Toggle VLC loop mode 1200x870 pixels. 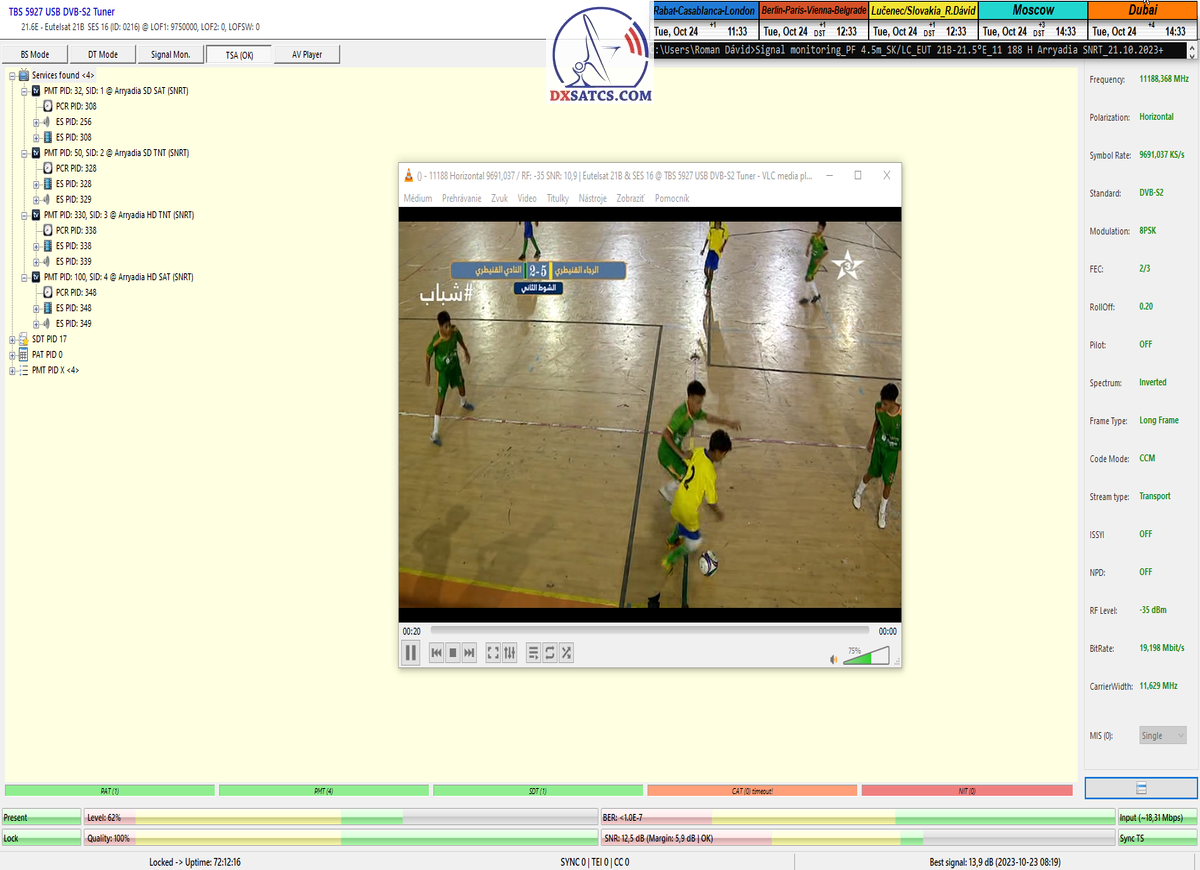(550, 653)
